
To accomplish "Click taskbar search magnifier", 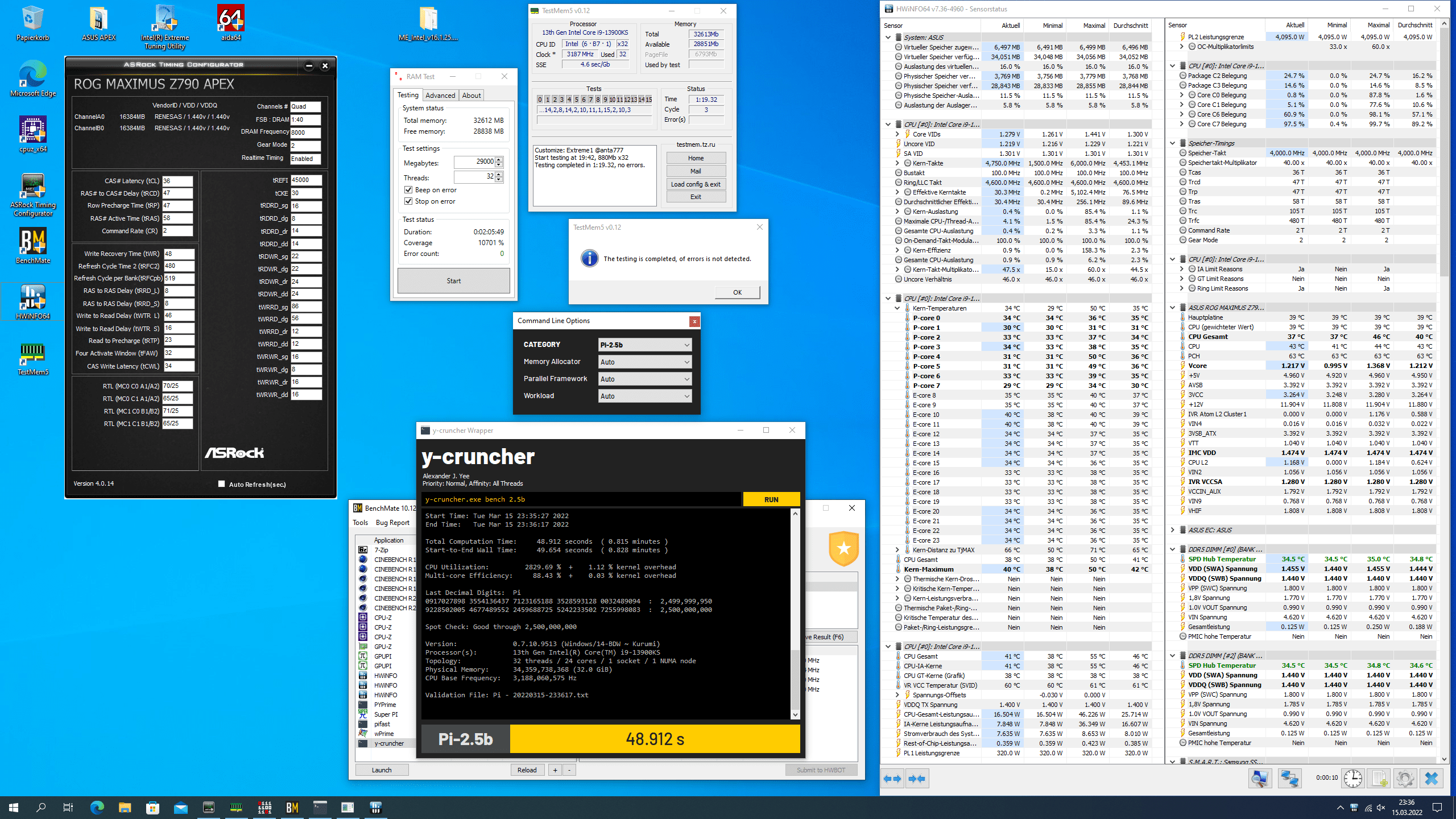I will point(41,808).
